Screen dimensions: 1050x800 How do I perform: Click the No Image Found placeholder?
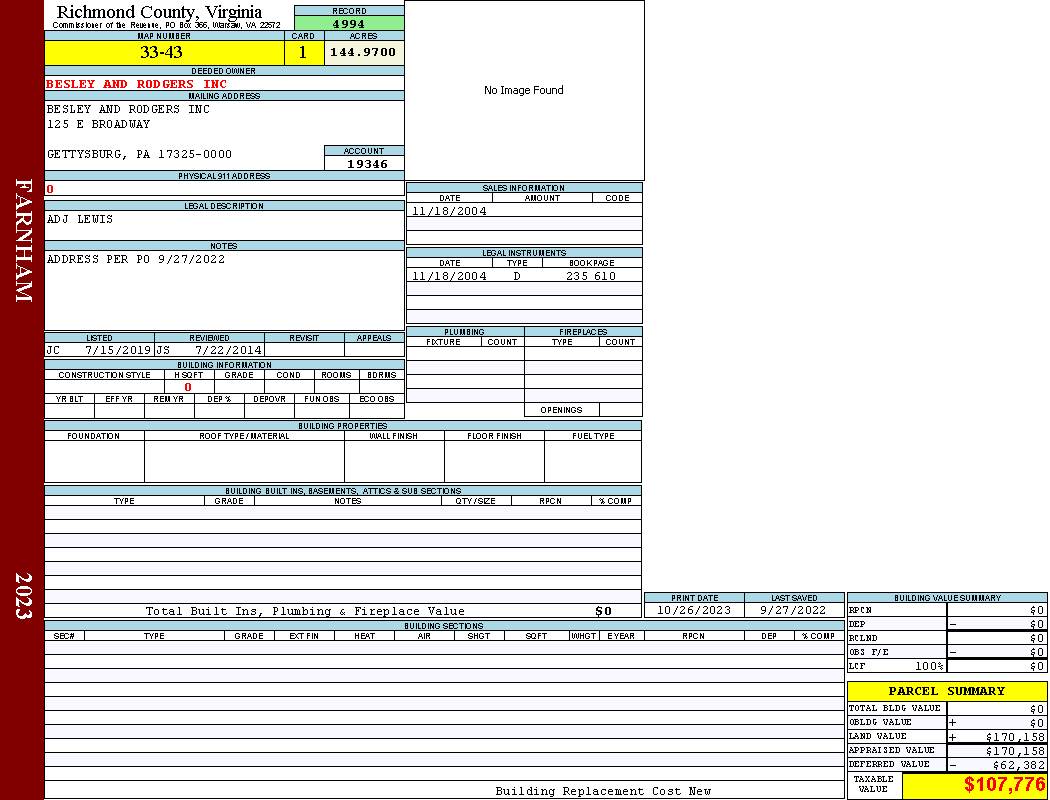pos(524,90)
